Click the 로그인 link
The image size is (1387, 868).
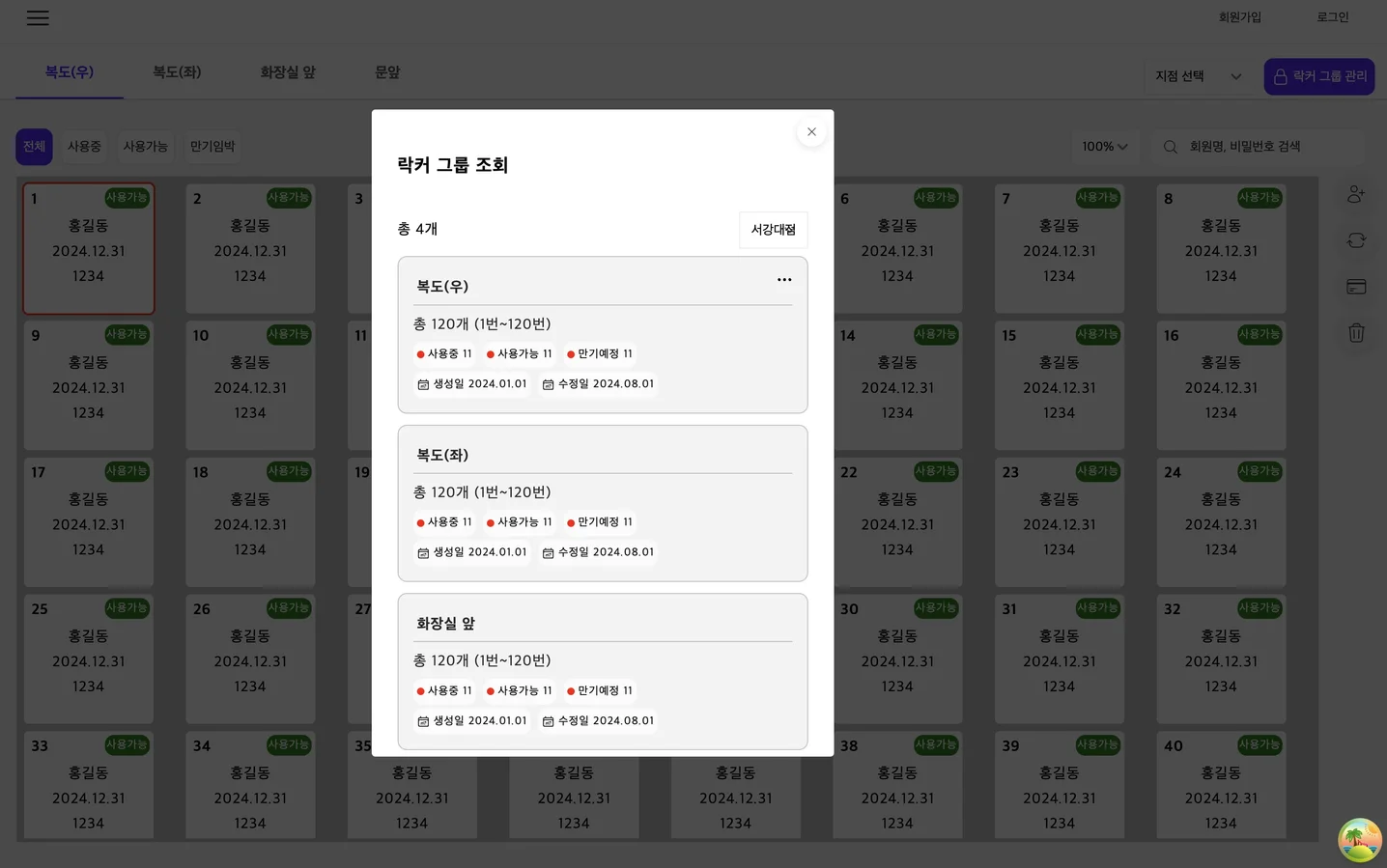[1333, 17]
